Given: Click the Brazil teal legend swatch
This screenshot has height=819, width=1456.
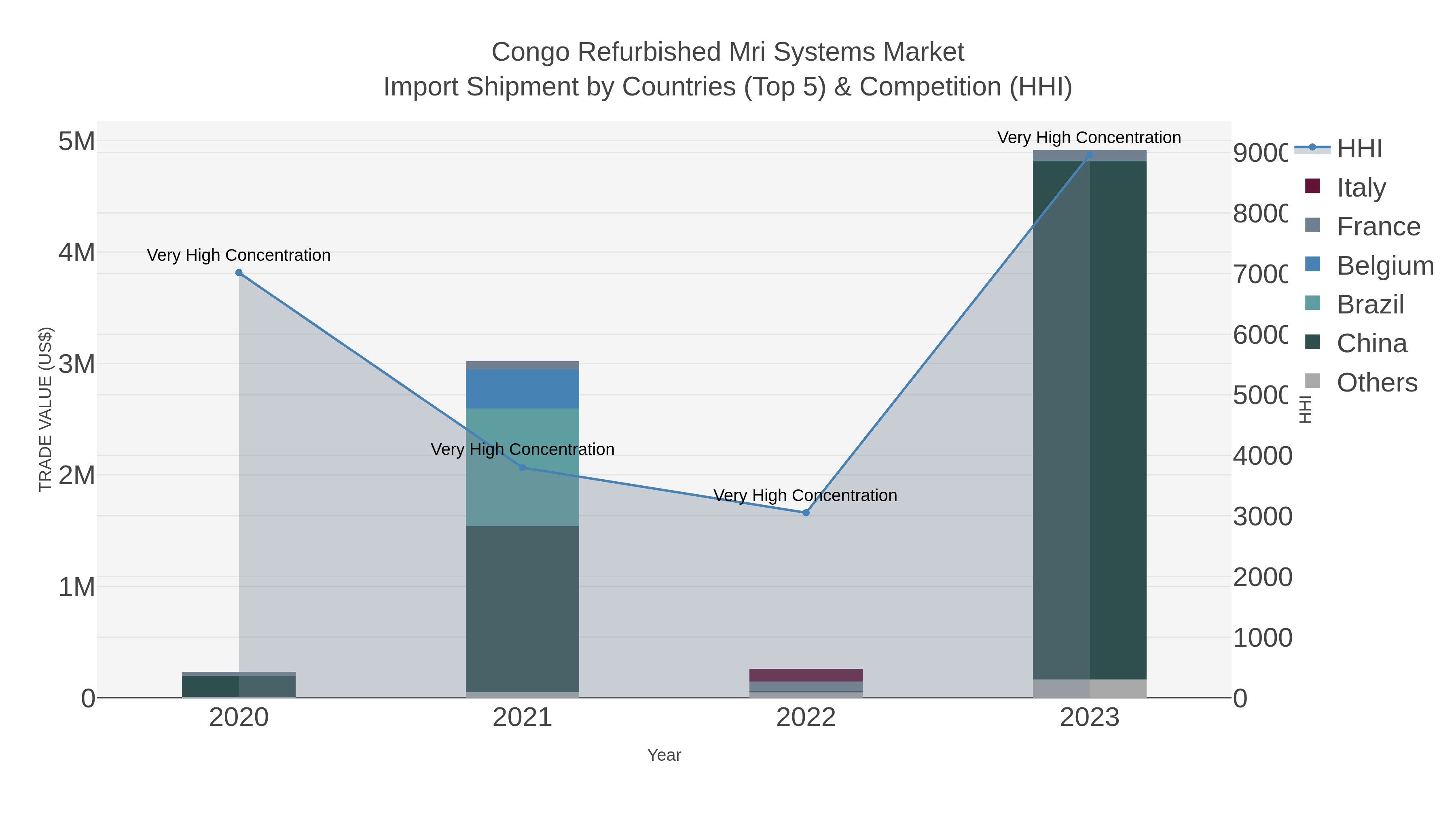Looking at the screenshot, I should (x=1312, y=303).
